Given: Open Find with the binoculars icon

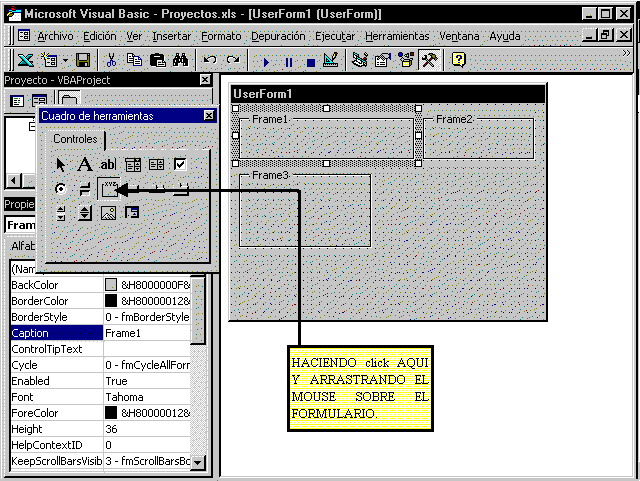Looking at the screenshot, I should (x=180, y=61).
